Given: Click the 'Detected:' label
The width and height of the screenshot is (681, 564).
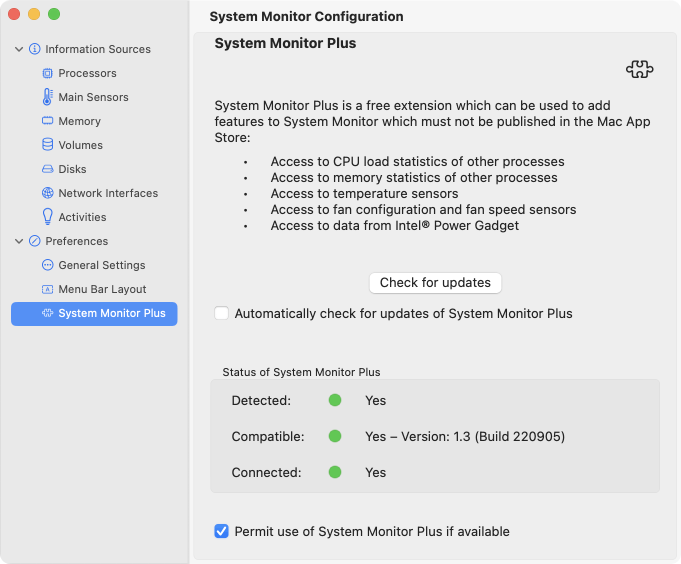Looking at the screenshot, I should 261,400.
